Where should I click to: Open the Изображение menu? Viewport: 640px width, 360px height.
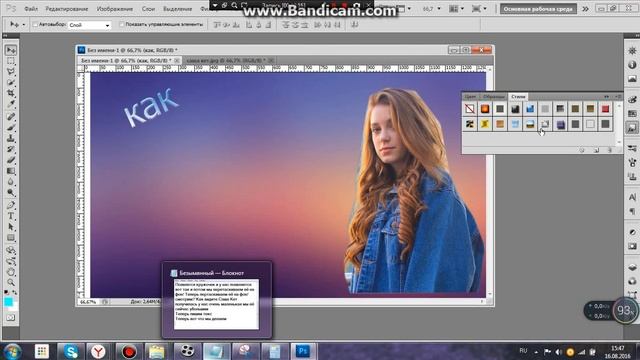pos(115,9)
